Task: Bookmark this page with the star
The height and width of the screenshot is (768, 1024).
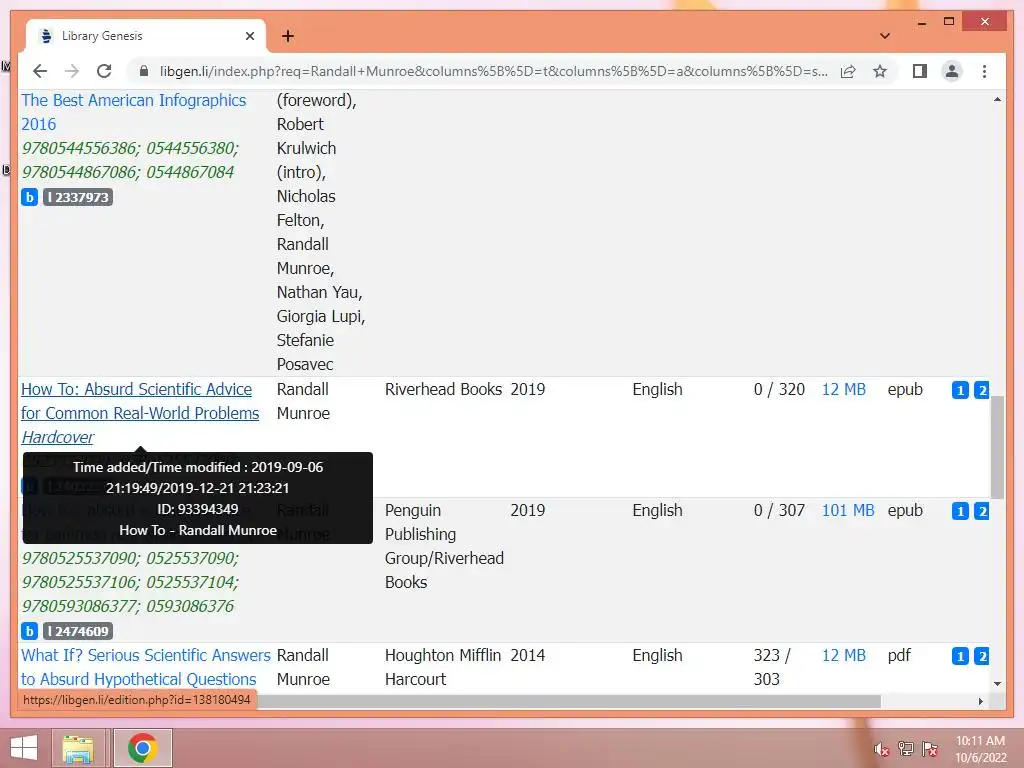Action: [x=880, y=71]
